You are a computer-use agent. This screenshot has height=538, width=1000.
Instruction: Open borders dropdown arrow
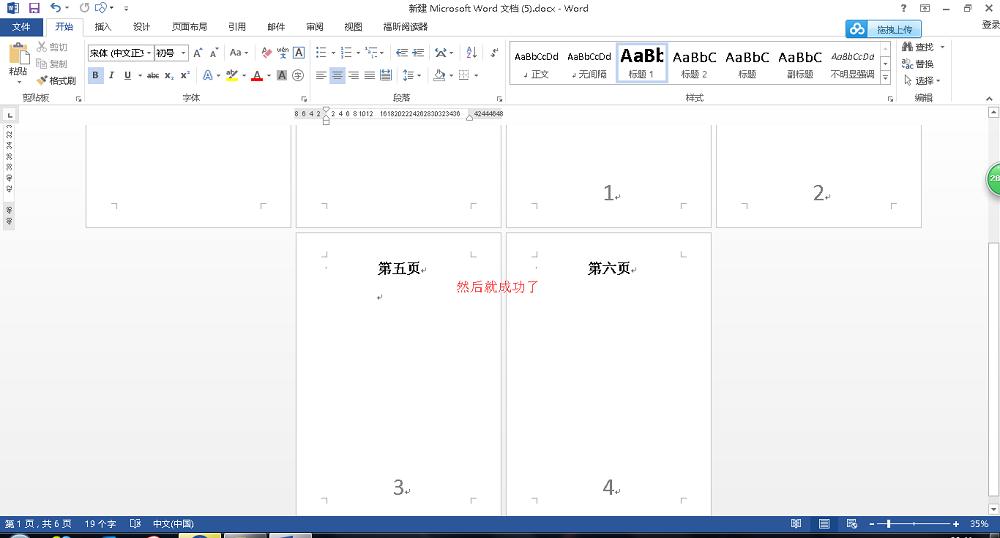tap(476, 75)
